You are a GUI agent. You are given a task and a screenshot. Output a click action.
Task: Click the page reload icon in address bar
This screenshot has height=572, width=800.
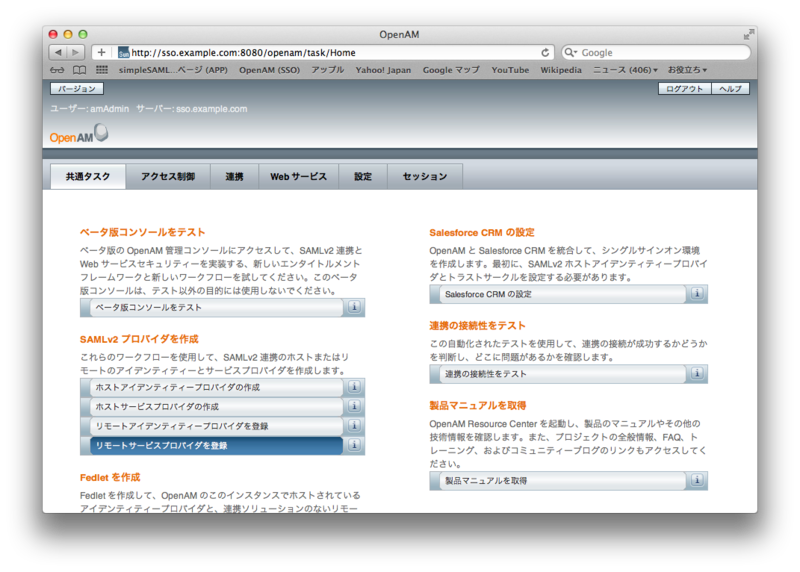click(x=545, y=52)
